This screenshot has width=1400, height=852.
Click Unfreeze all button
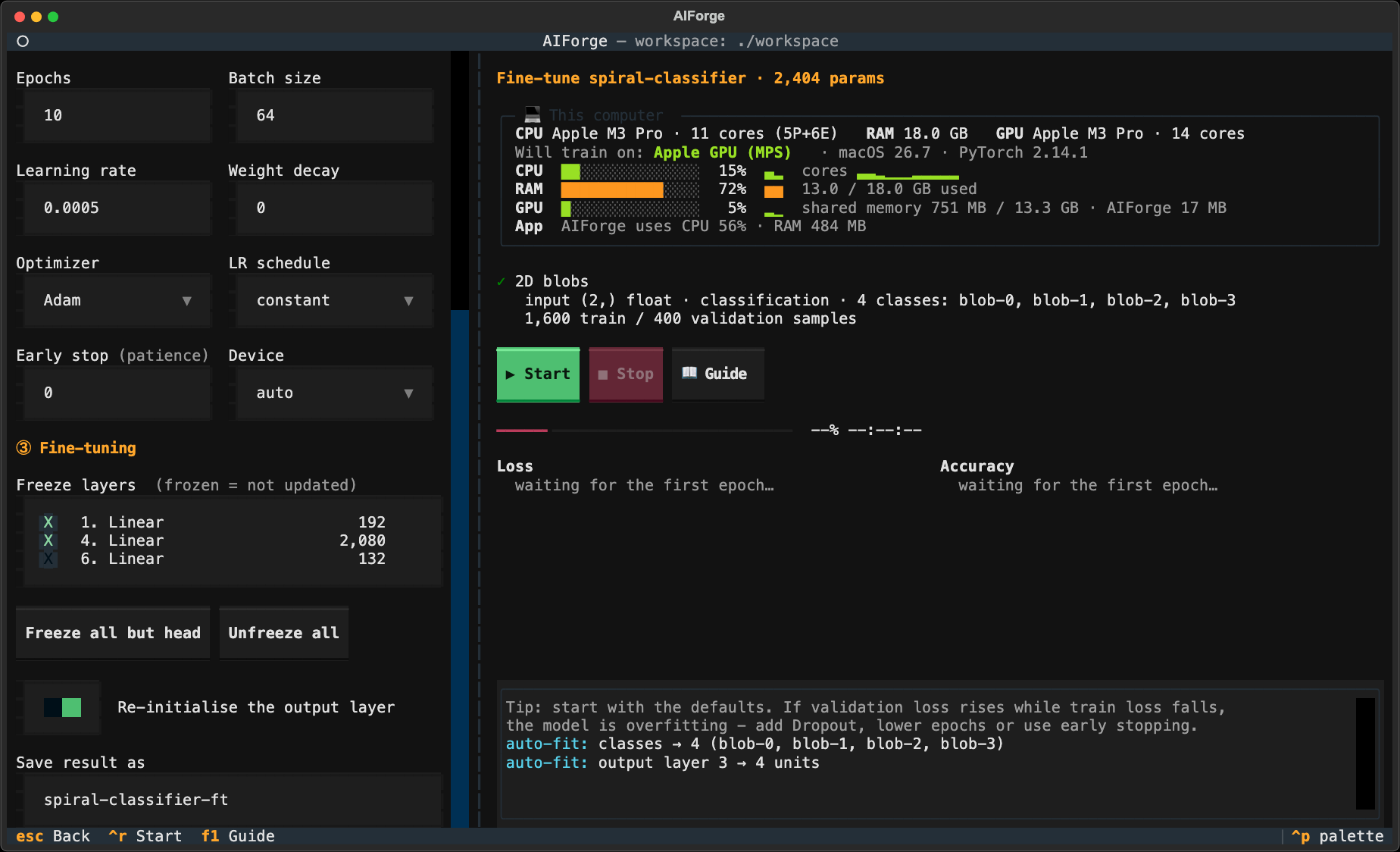(284, 633)
